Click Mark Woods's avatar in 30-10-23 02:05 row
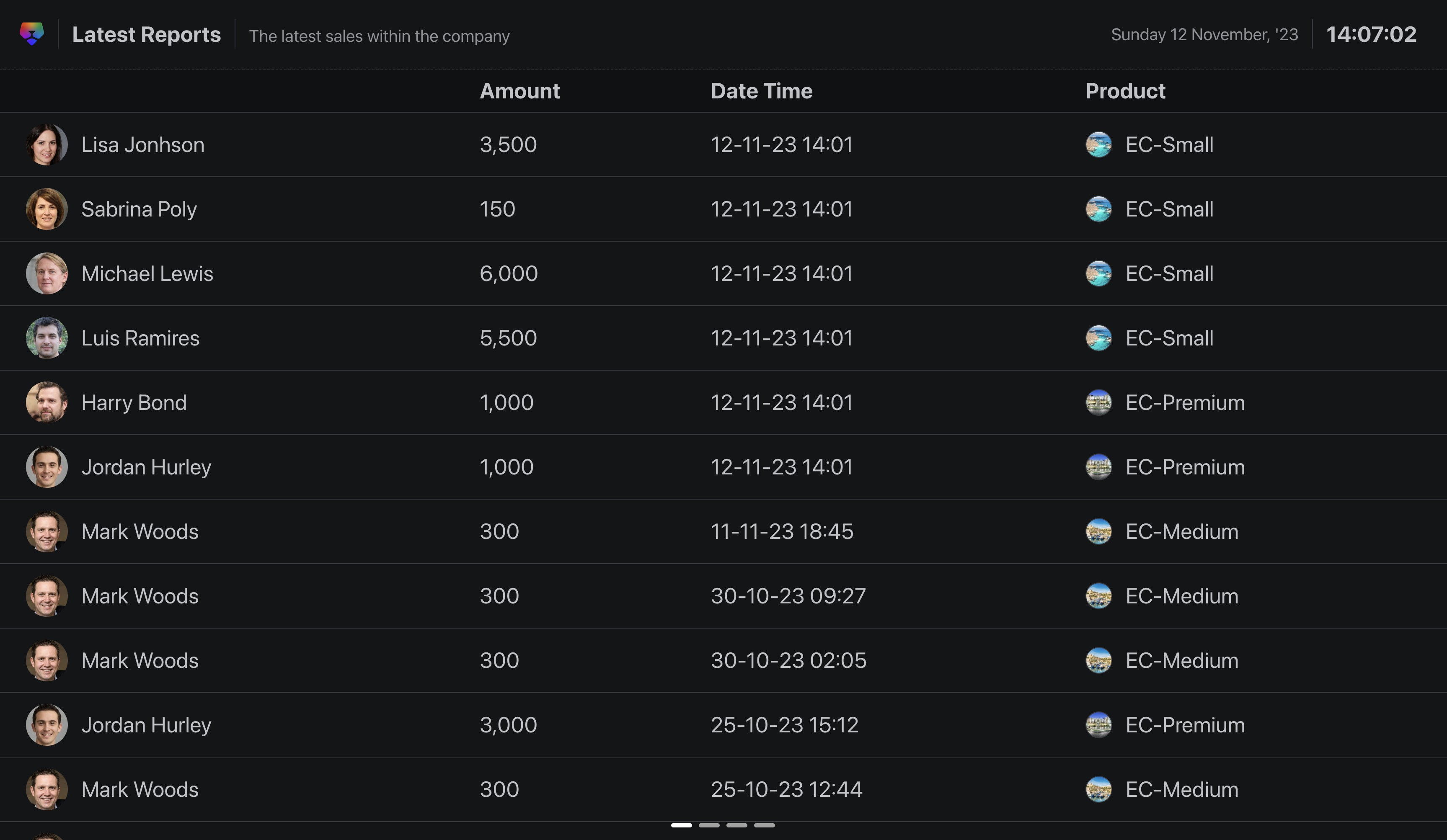The height and width of the screenshot is (840, 1447). [47, 660]
